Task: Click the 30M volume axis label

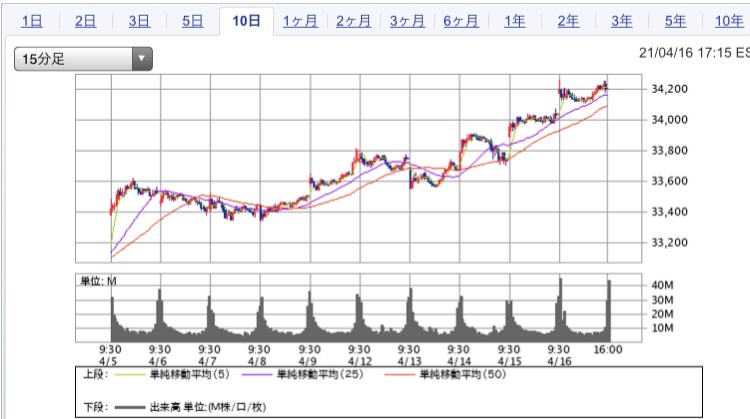Action: tap(662, 300)
